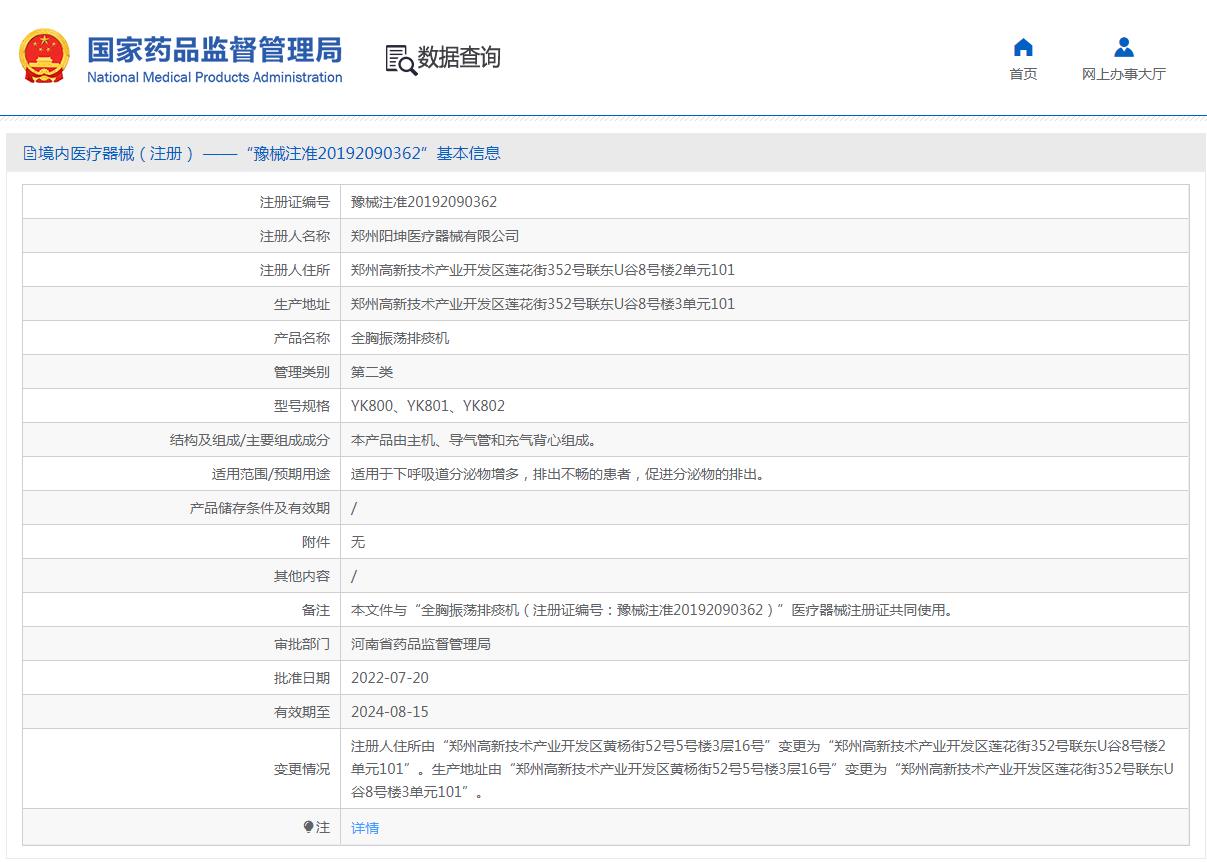The width and height of the screenshot is (1207, 862).
Task: Select registrant name 郑州阳坤医疗器械有限公司
Action: (435, 236)
